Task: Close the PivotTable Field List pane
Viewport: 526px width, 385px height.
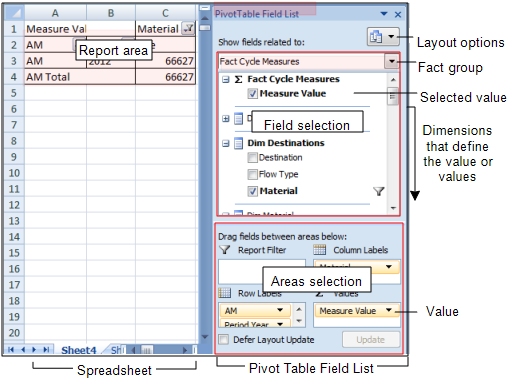Action: tap(398, 14)
